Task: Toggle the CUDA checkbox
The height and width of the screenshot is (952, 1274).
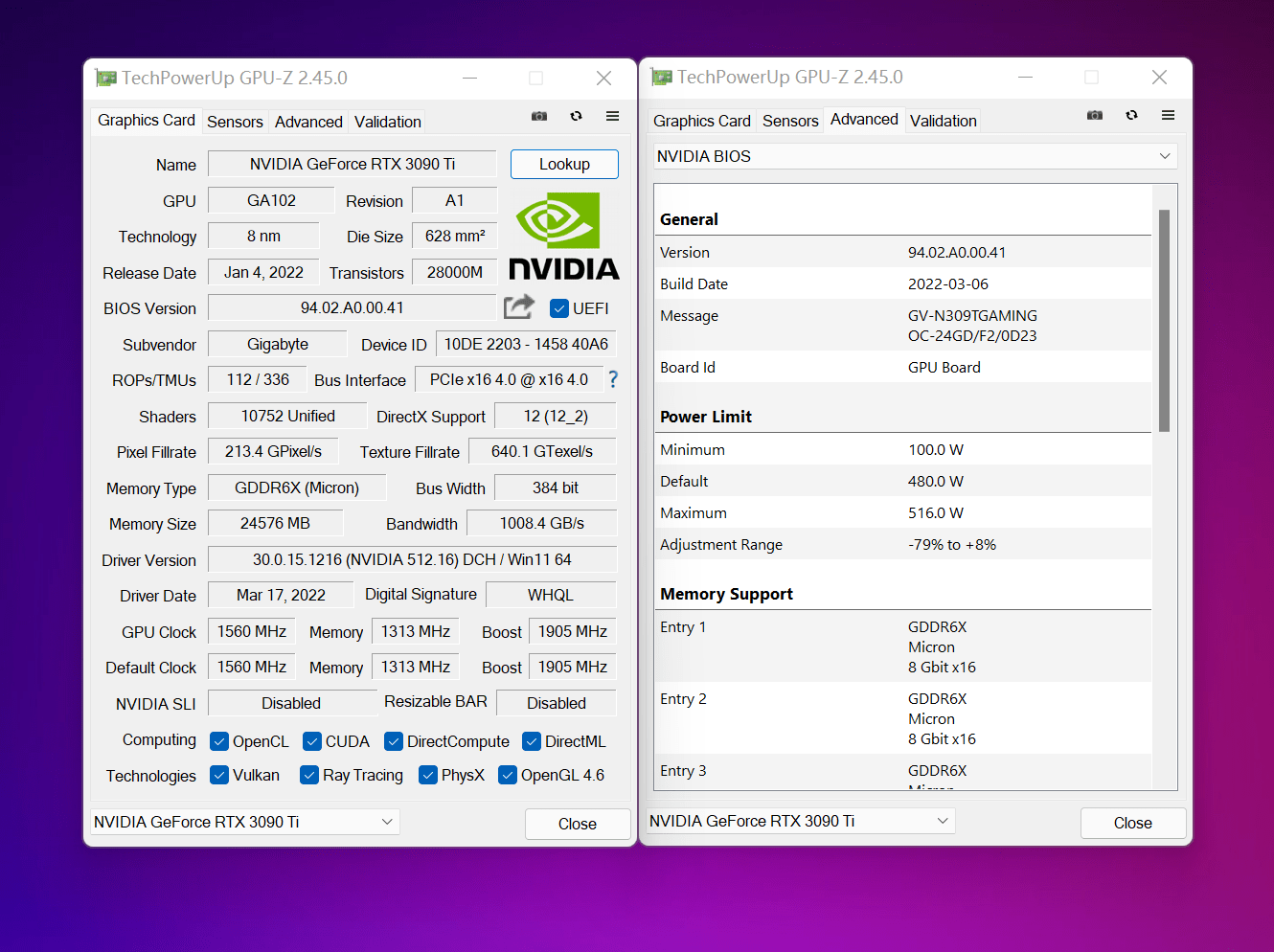Action: (312, 741)
